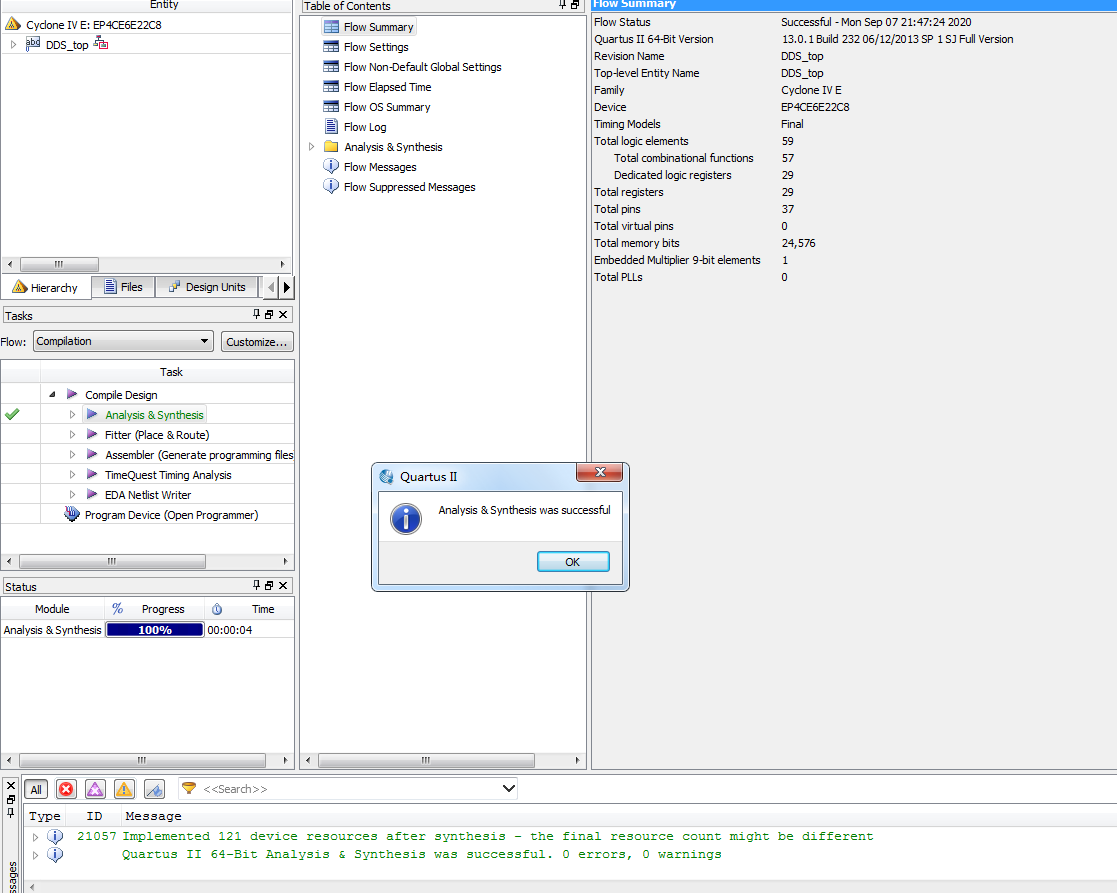Open the Flow Compilation dropdown
Image resolution: width=1117 pixels, height=893 pixels.
tap(123, 341)
